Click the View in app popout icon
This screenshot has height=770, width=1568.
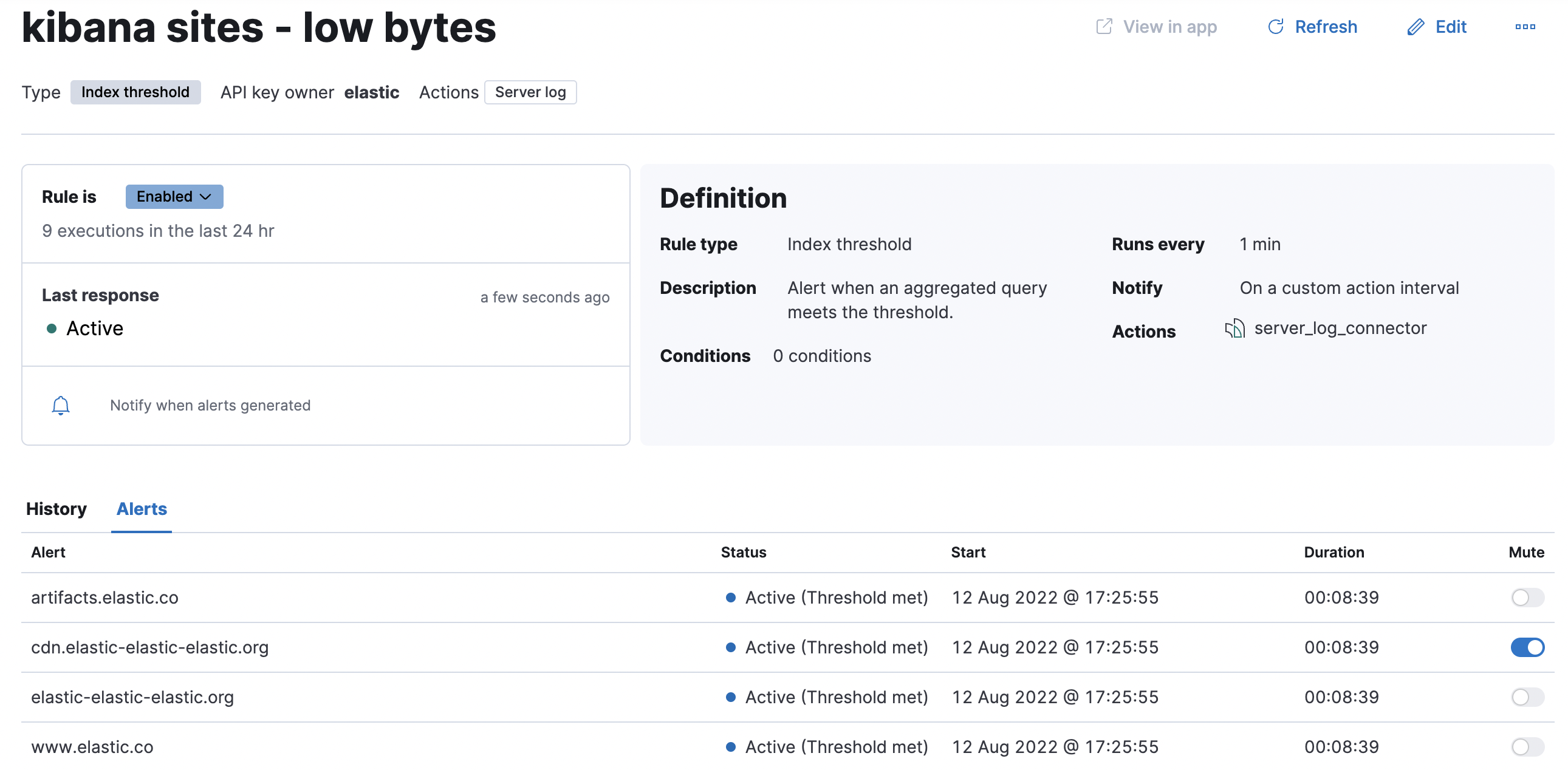pos(1104,27)
